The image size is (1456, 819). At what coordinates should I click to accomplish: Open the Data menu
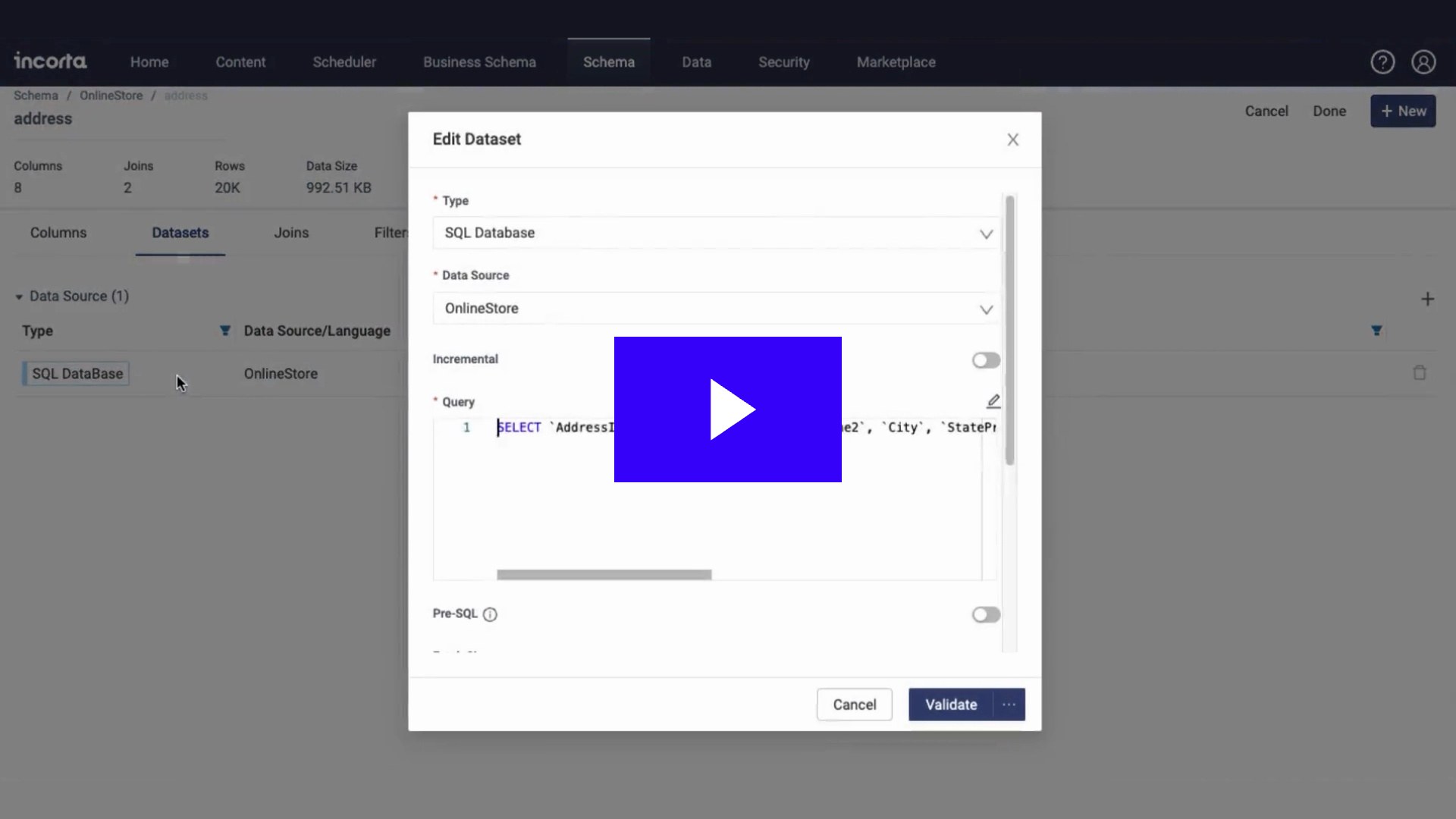(696, 62)
